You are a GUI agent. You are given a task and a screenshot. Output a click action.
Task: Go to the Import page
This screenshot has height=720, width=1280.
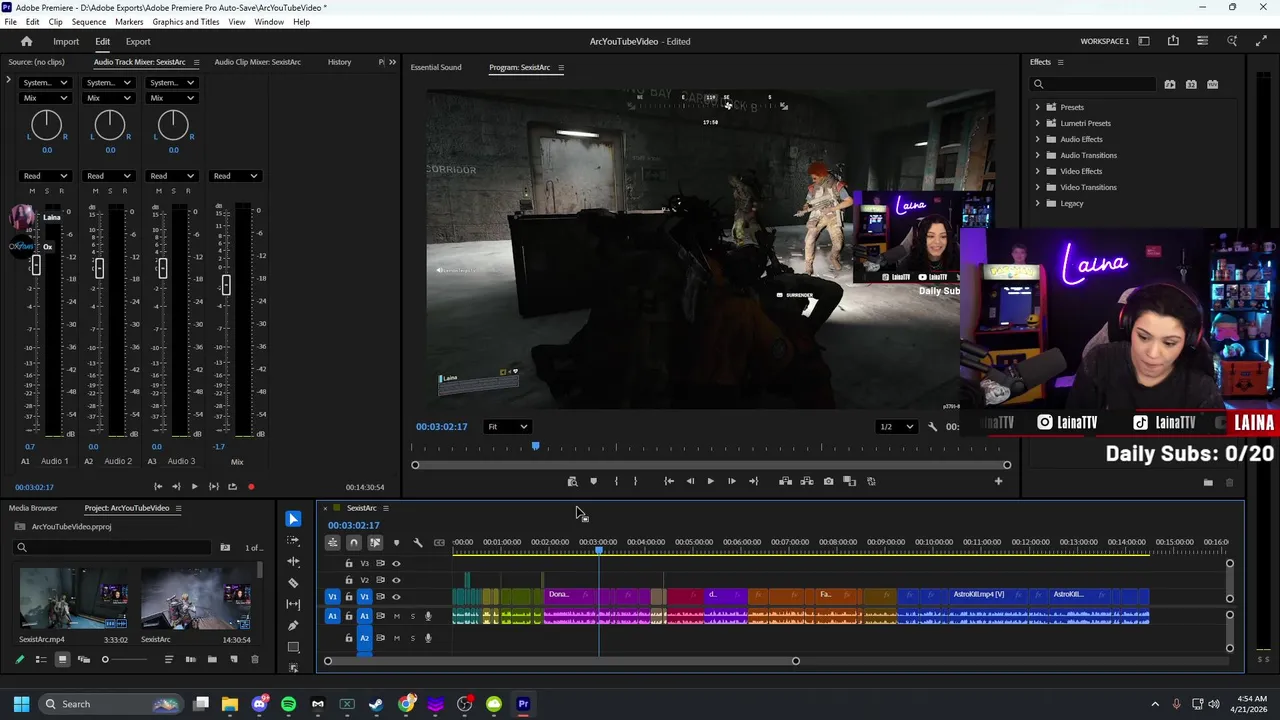click(66, 41)
